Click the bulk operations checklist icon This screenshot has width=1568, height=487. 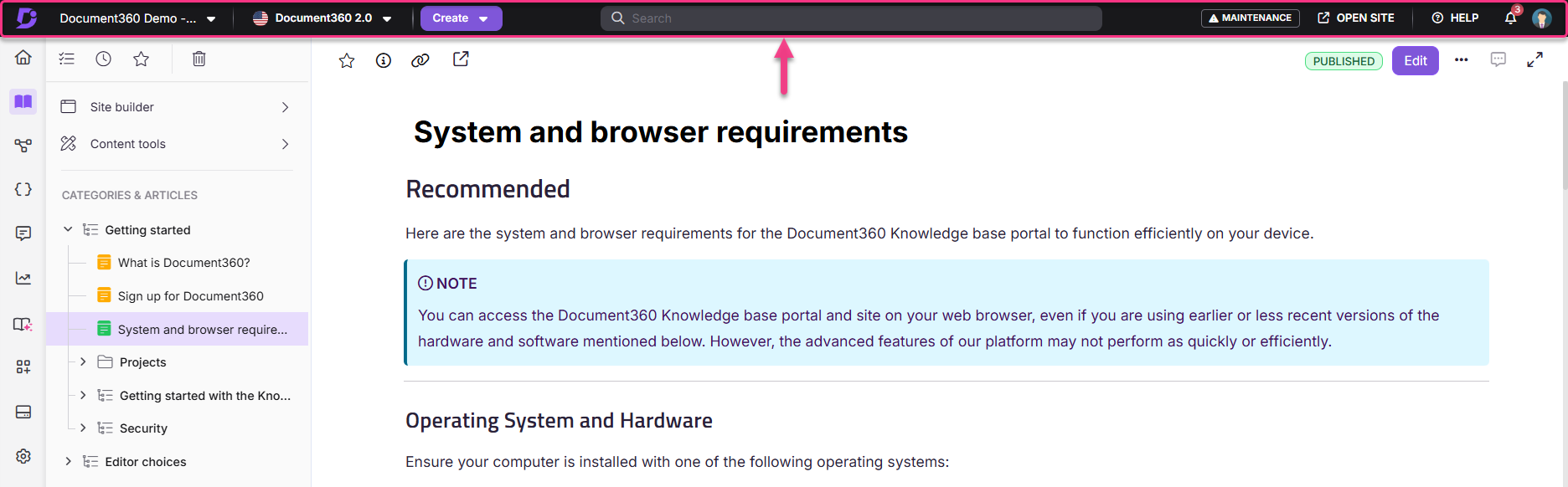click(66, 59)
